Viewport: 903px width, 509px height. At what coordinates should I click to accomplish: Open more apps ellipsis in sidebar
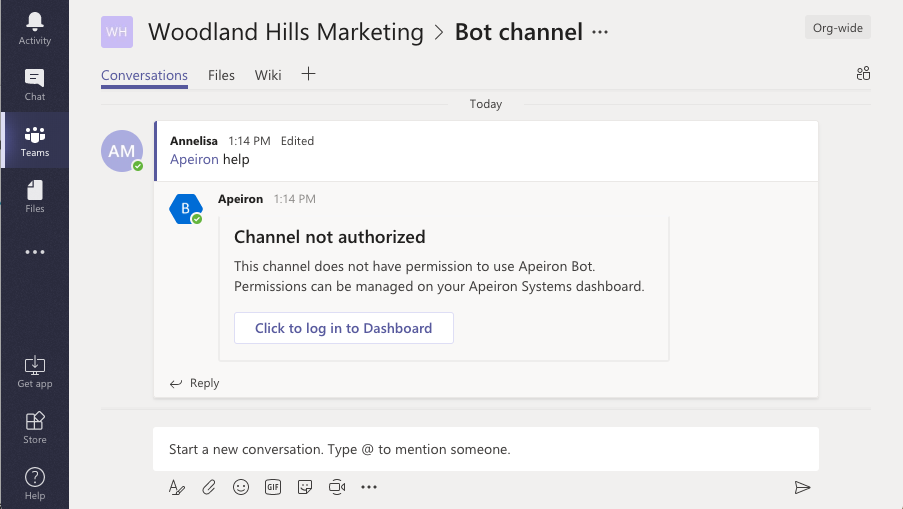pos(35,252)
